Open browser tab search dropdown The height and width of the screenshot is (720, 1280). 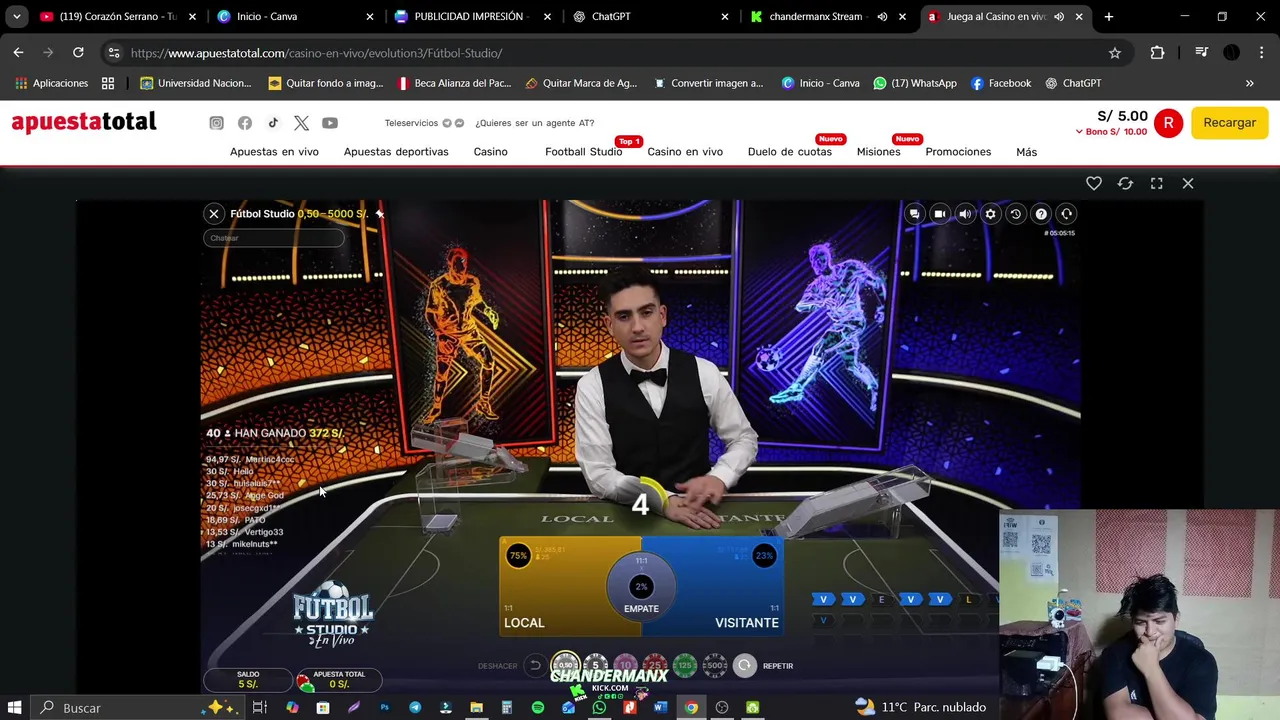[x=16, y=17]
